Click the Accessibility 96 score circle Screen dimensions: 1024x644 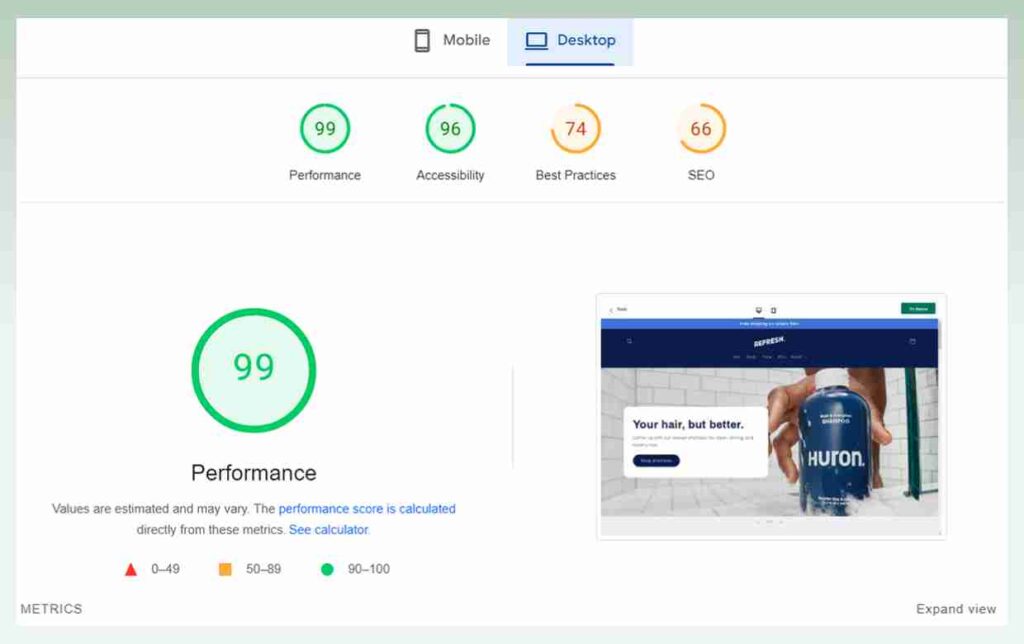(449, 128)
